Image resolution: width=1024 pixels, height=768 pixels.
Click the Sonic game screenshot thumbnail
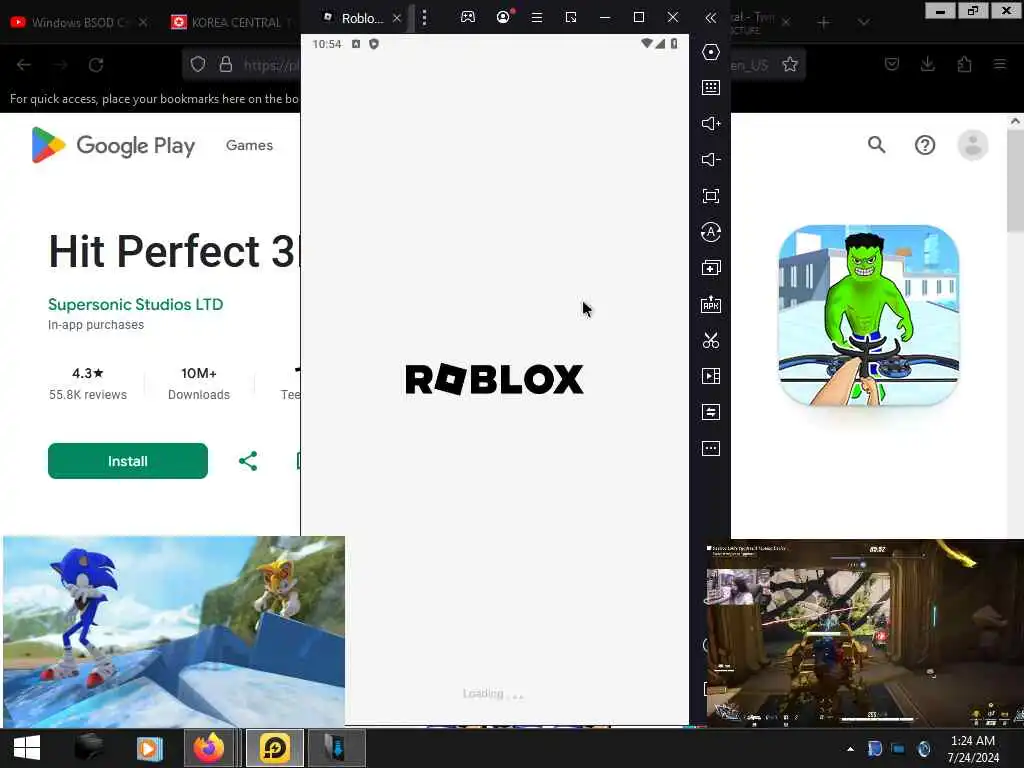pyautogui.click(x=174, y=631)
